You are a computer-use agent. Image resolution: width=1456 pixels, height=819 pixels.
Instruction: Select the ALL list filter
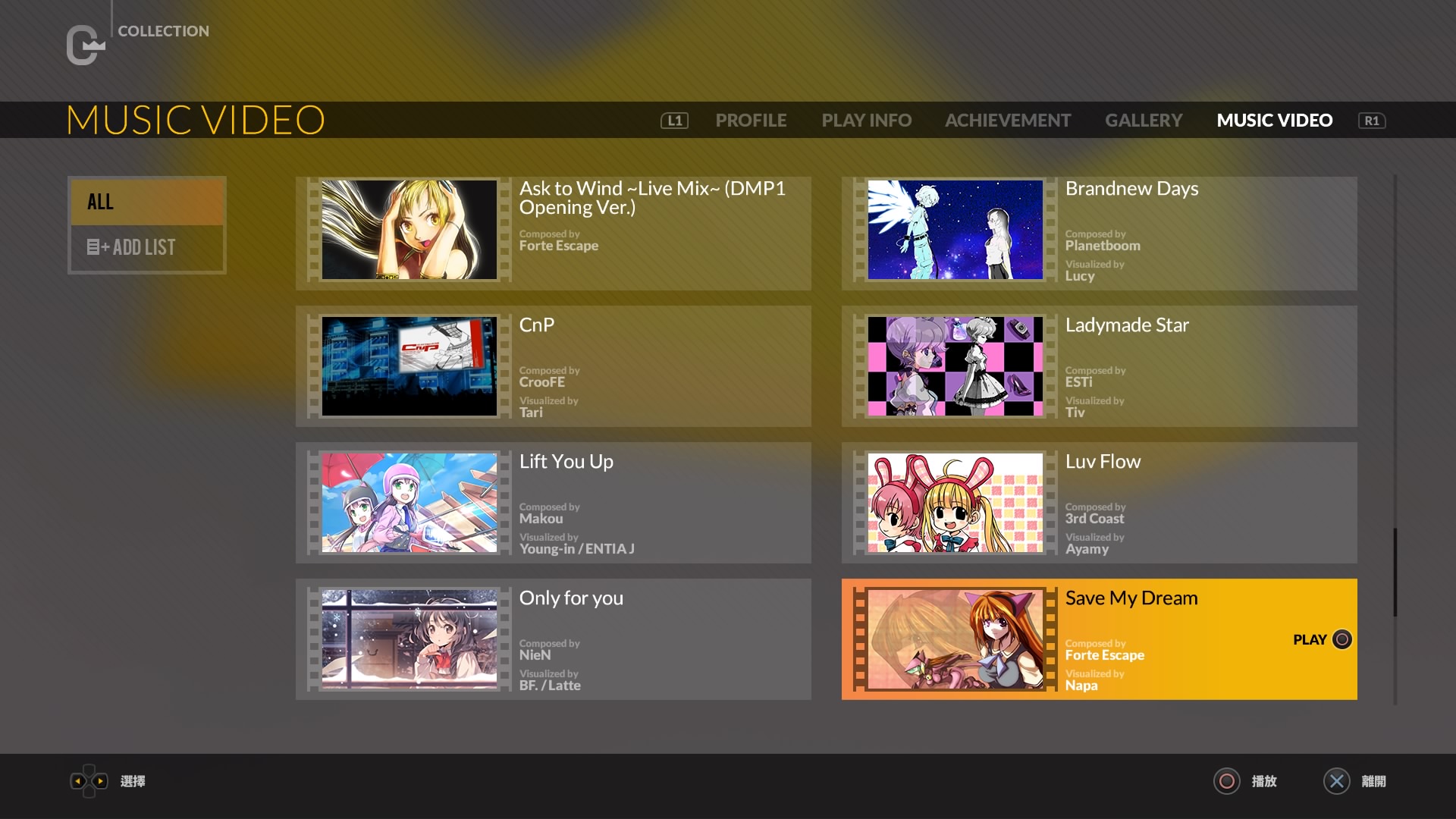147,202
